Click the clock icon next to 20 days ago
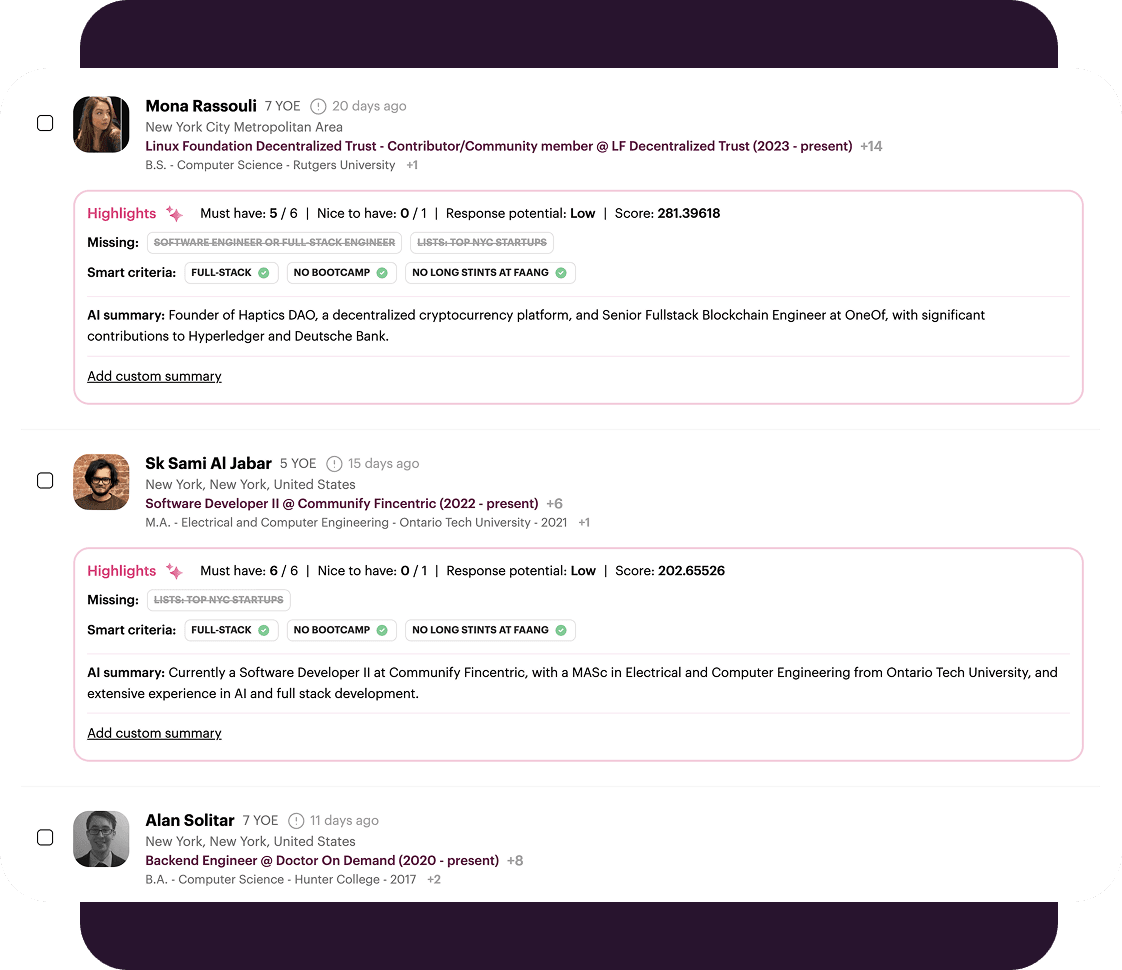 (318, 106)
